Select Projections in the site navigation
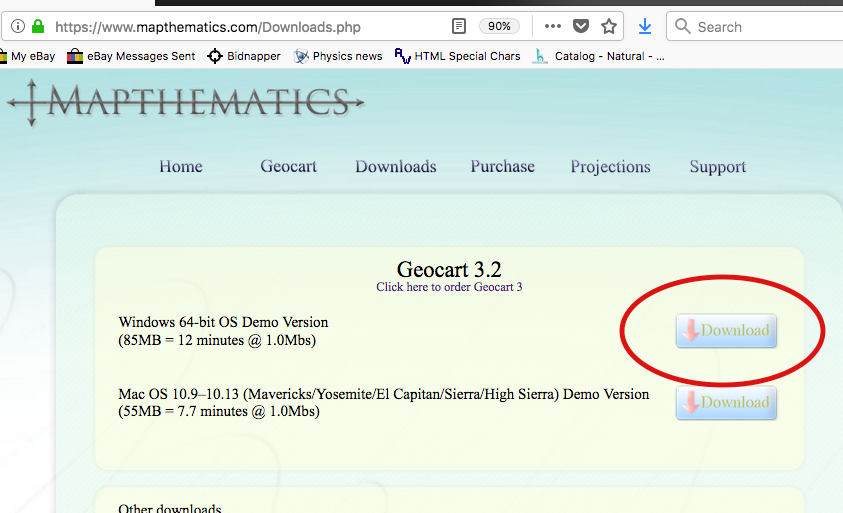The width and height of the screenshot is (843, 513). pos(610,167)
